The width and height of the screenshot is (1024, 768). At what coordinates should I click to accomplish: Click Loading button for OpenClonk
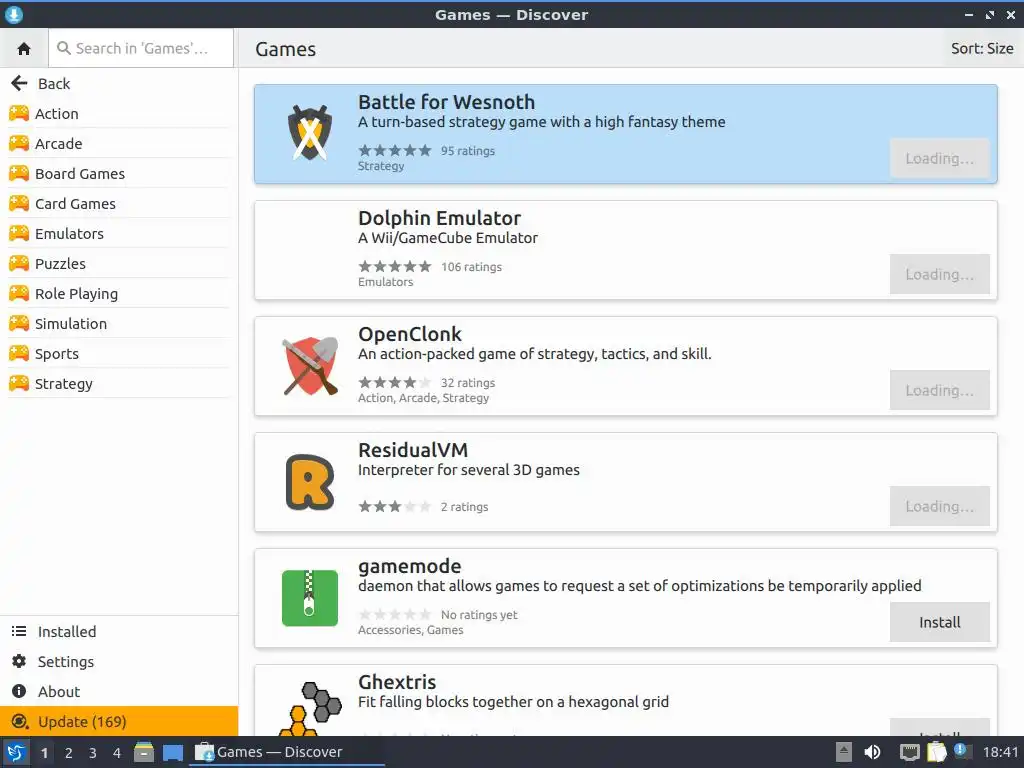coord(940,391)
